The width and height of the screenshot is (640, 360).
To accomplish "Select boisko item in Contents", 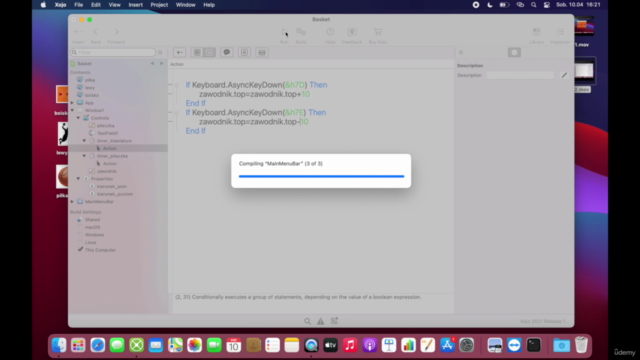I will click(92, 95).
